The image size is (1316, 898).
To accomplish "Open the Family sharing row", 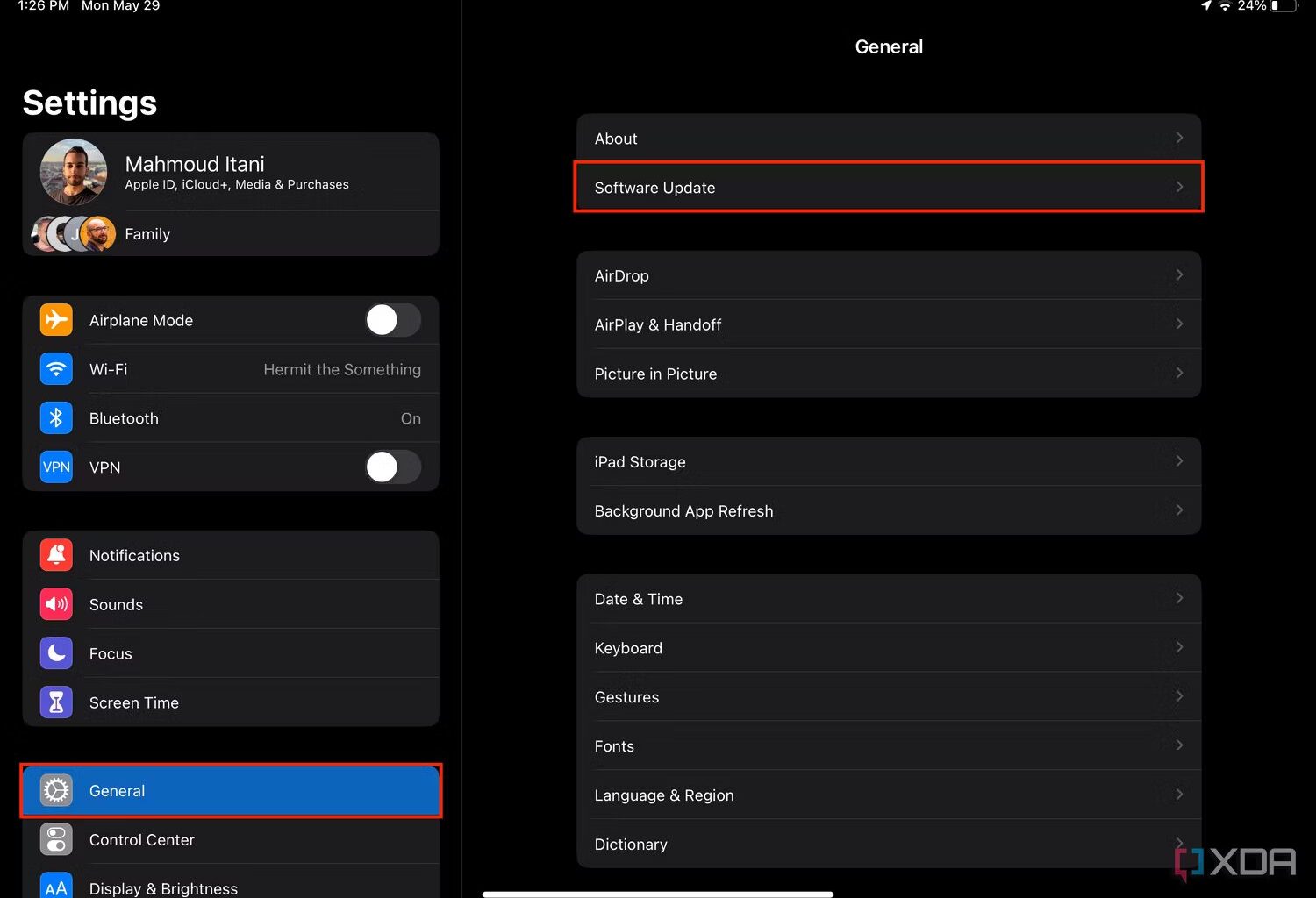I will (231, 234).
